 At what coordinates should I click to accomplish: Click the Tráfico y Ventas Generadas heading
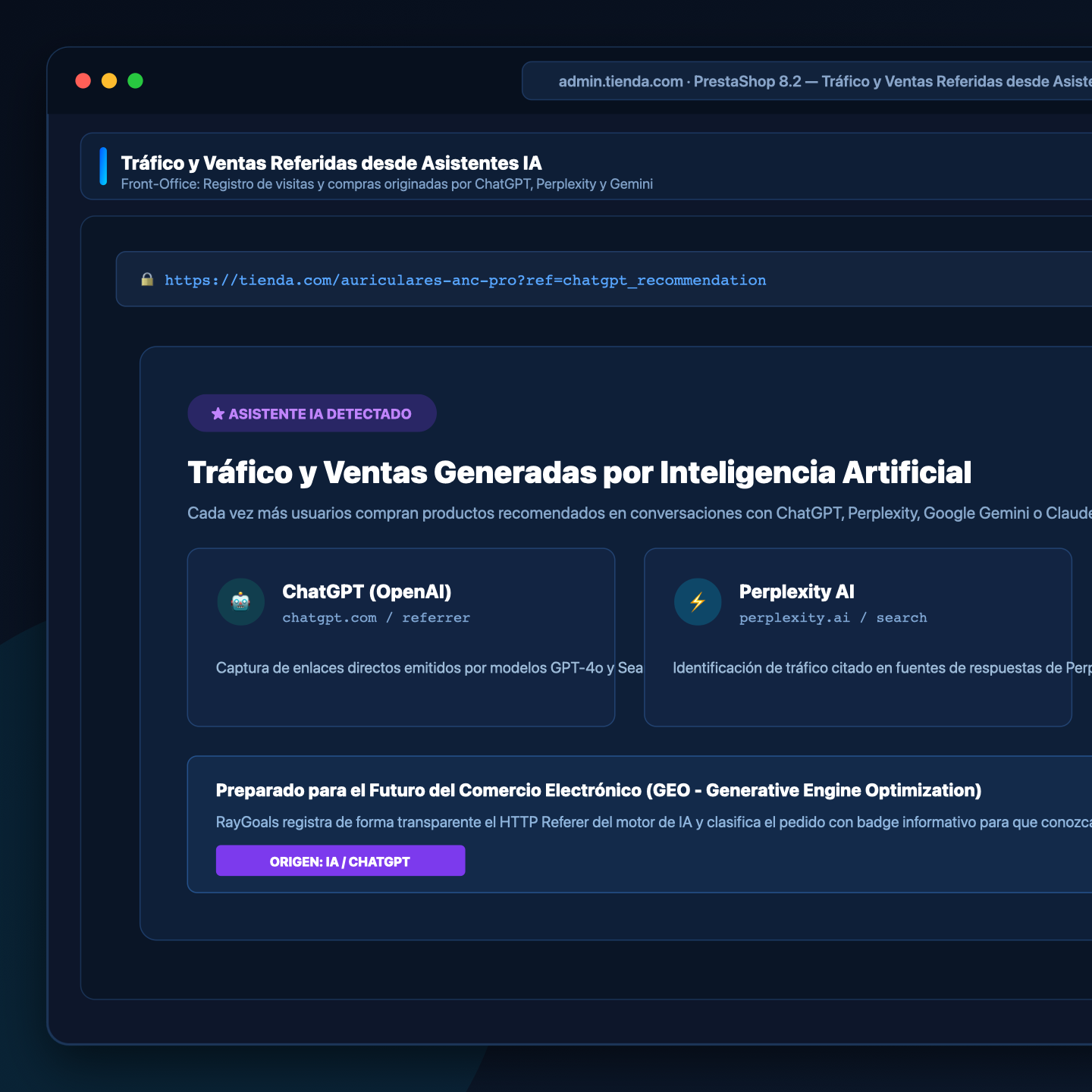point(579,472)
